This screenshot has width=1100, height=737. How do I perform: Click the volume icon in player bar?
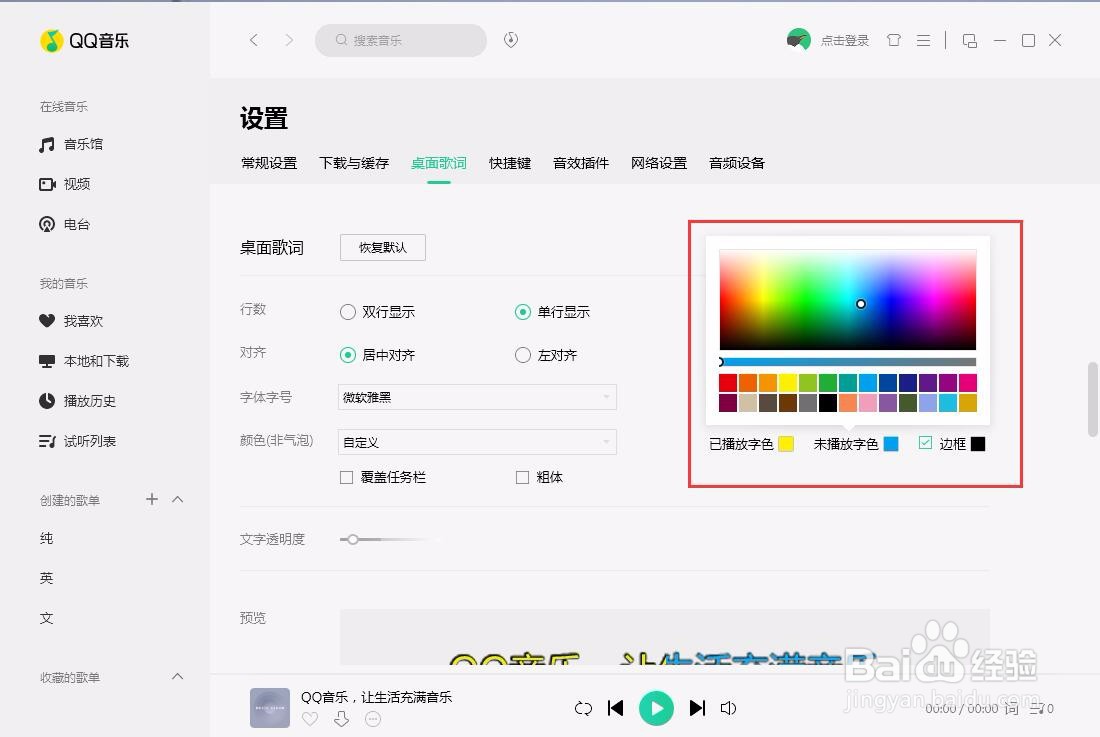[729, 708]
